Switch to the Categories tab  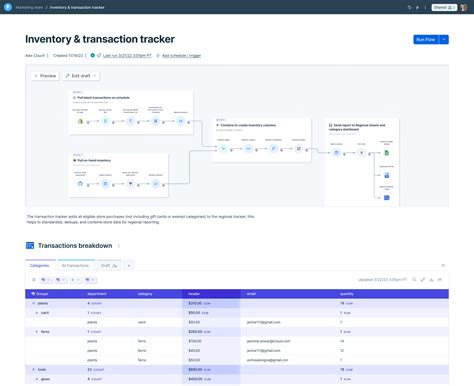tap(39, 265)
